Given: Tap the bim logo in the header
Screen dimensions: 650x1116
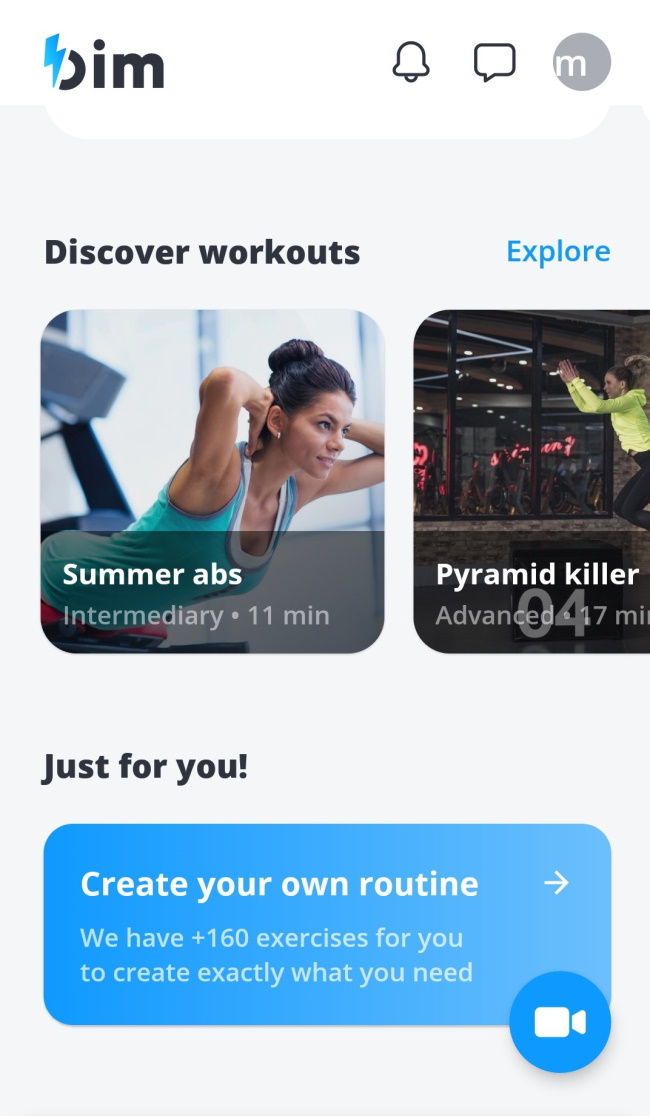Looking at the screenshot, I should [104, 62].
